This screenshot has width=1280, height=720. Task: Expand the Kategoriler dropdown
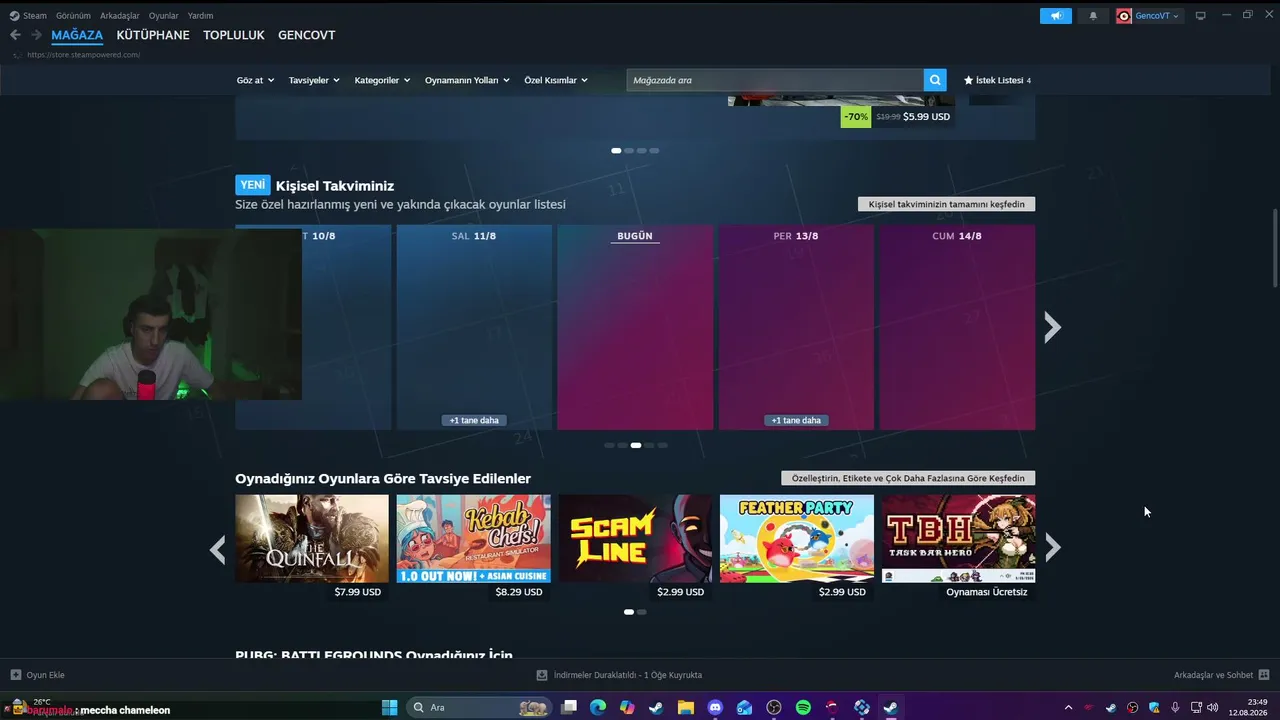point(383,80)
